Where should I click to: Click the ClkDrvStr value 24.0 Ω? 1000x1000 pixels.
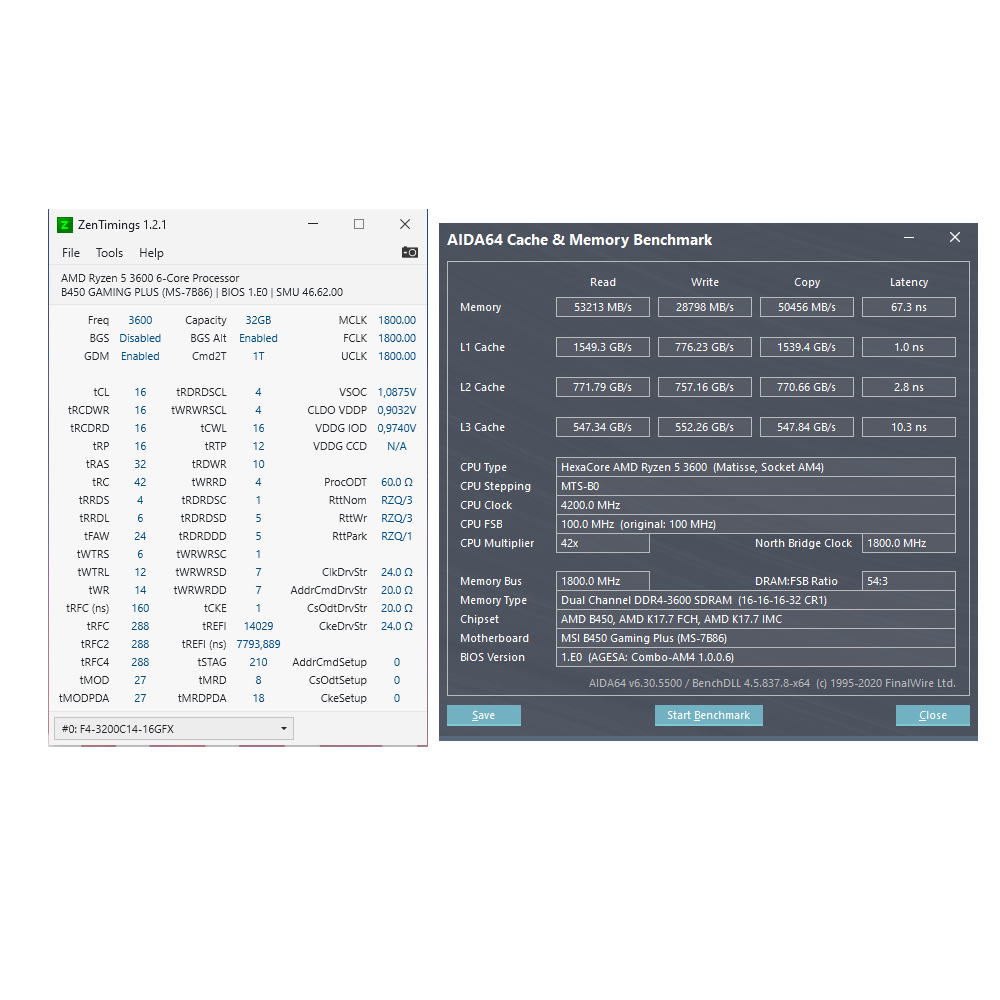coord(397,572)
